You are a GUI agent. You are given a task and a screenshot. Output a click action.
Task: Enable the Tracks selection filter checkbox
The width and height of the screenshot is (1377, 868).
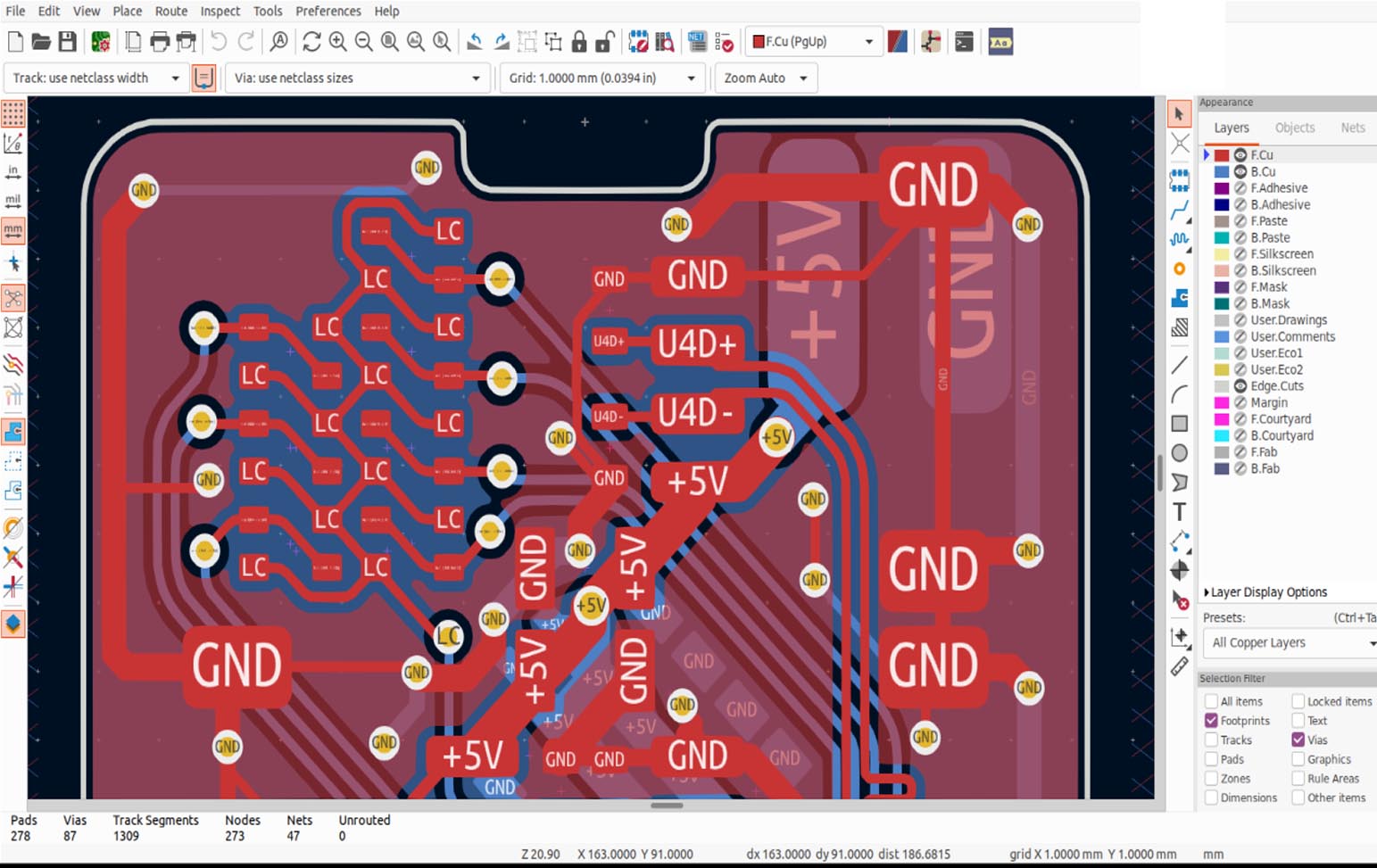[1211, 740]
